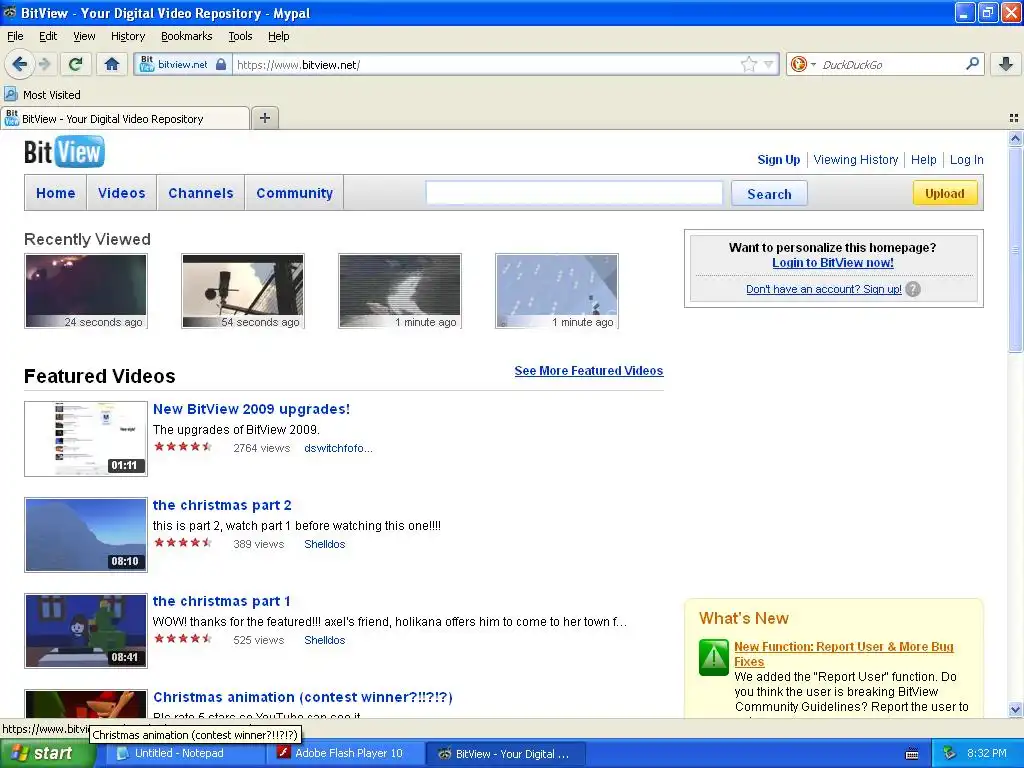The image size is (1024, 768).
Task: Select the BitView browser tab
Action: pyautogui.click(x=125, y=118)
